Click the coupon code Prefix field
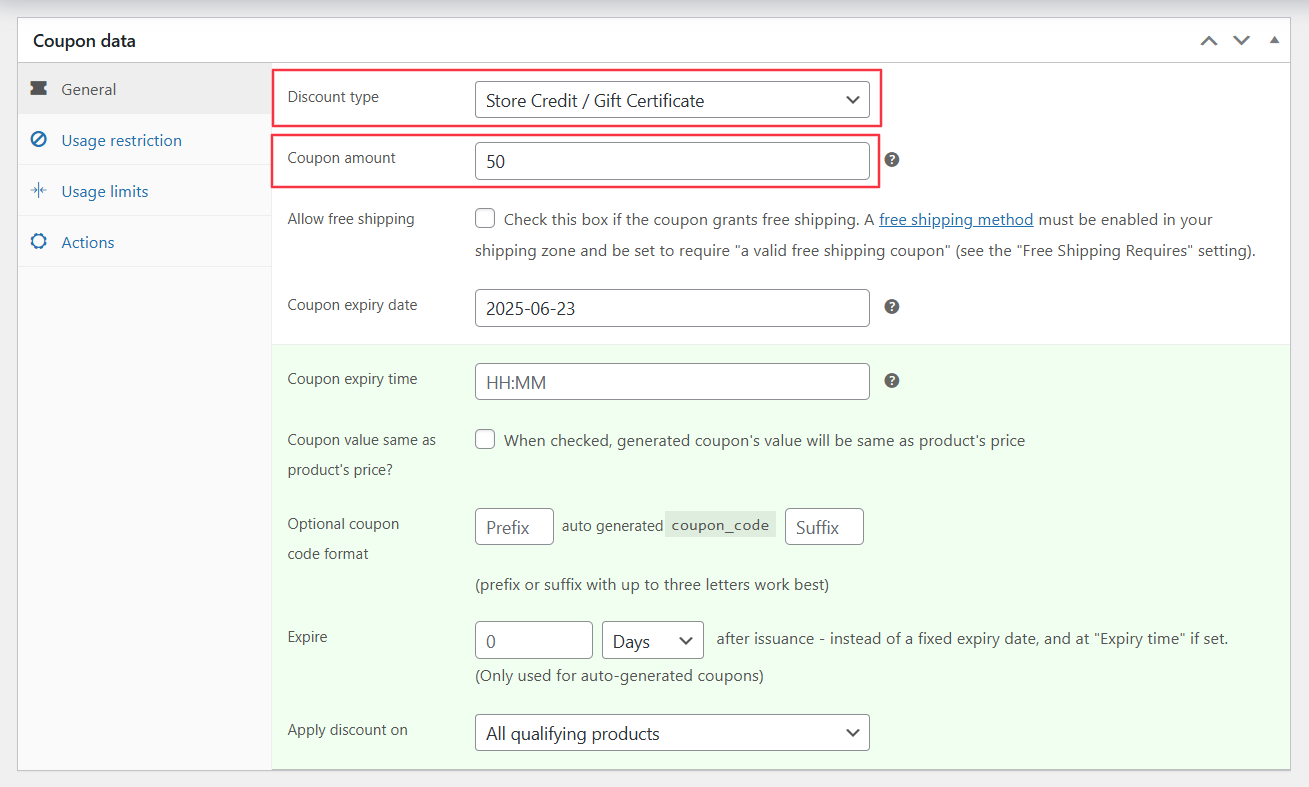 514,527
